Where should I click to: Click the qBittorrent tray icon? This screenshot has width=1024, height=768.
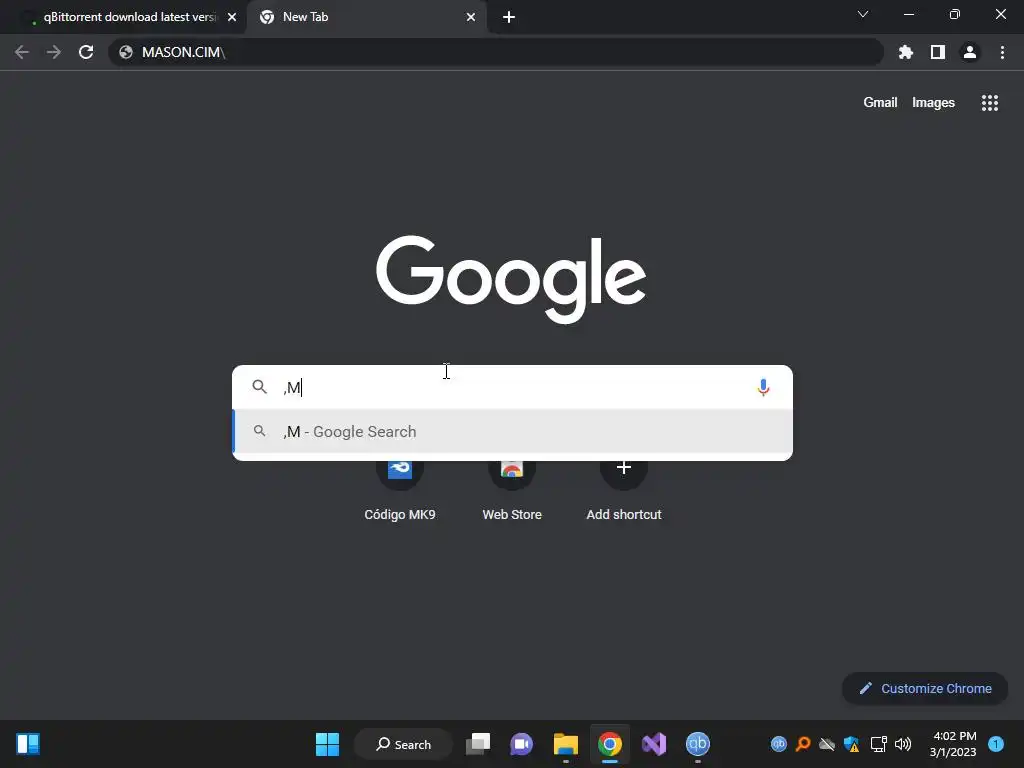tap(778, 744)
